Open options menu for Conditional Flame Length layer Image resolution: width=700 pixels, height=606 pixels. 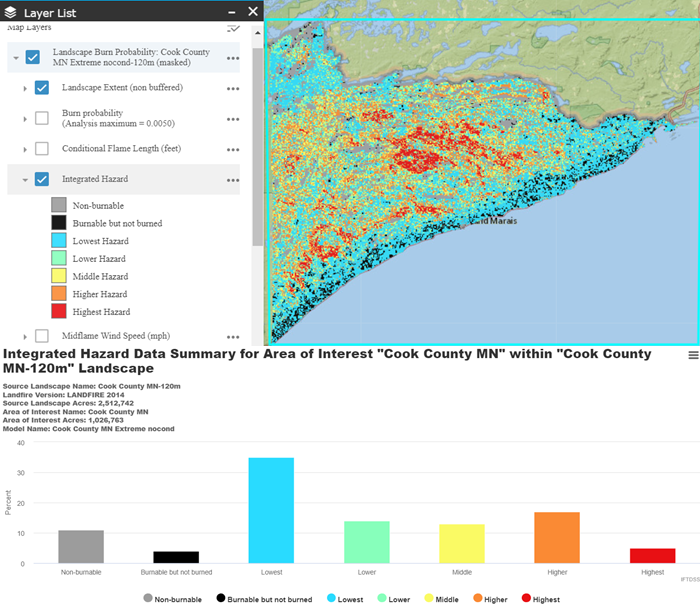233,149
